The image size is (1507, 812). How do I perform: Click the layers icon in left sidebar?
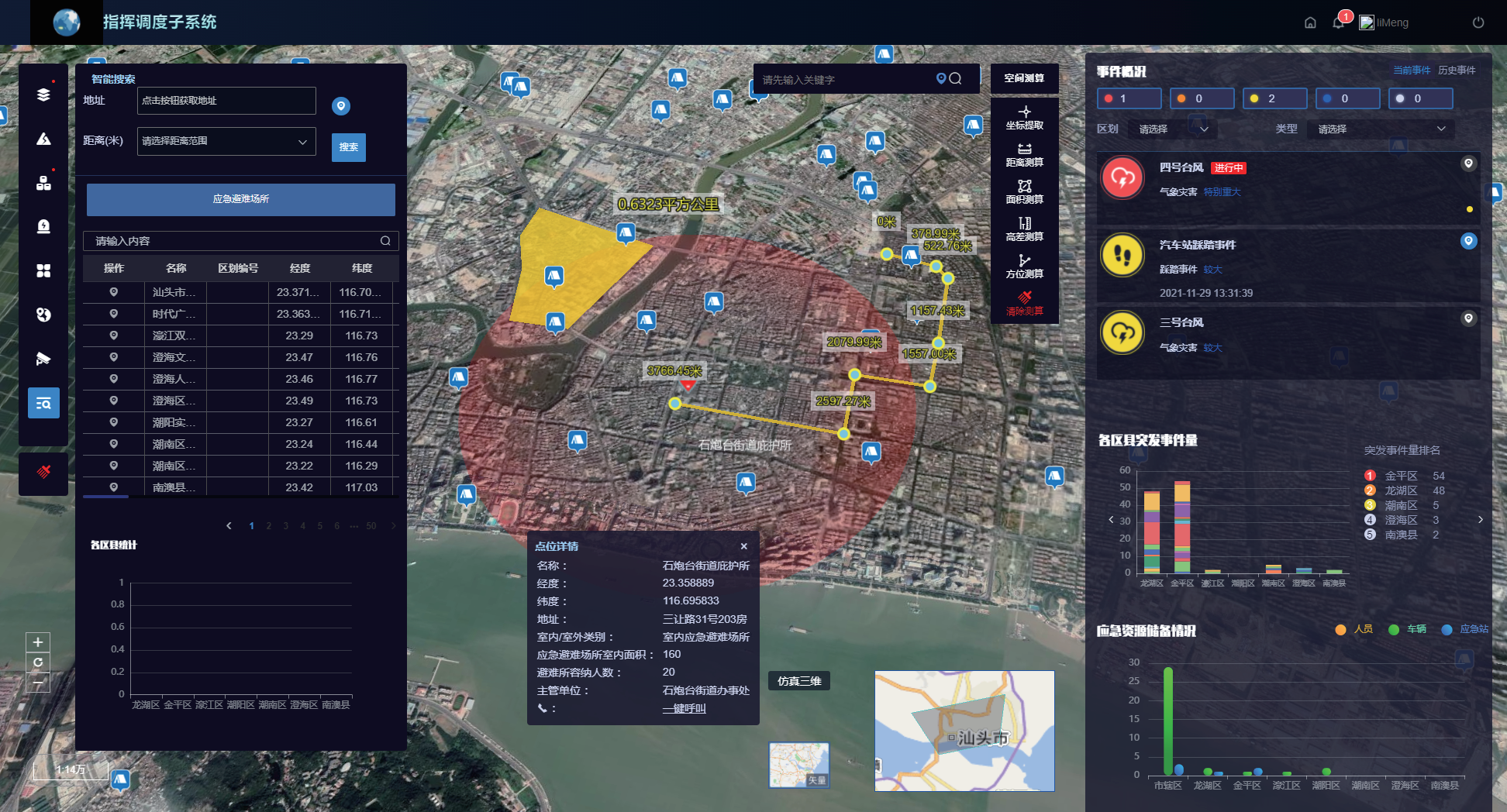43,95
